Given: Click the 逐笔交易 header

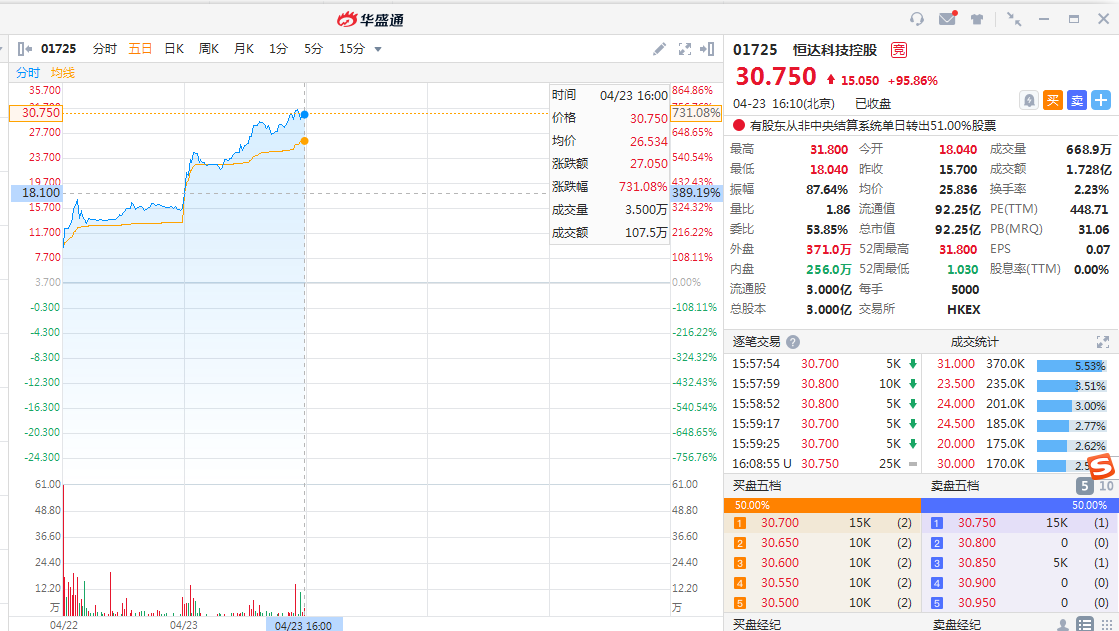Looking at the screenshot, I should pyautogui.click(x=756, y=342).
